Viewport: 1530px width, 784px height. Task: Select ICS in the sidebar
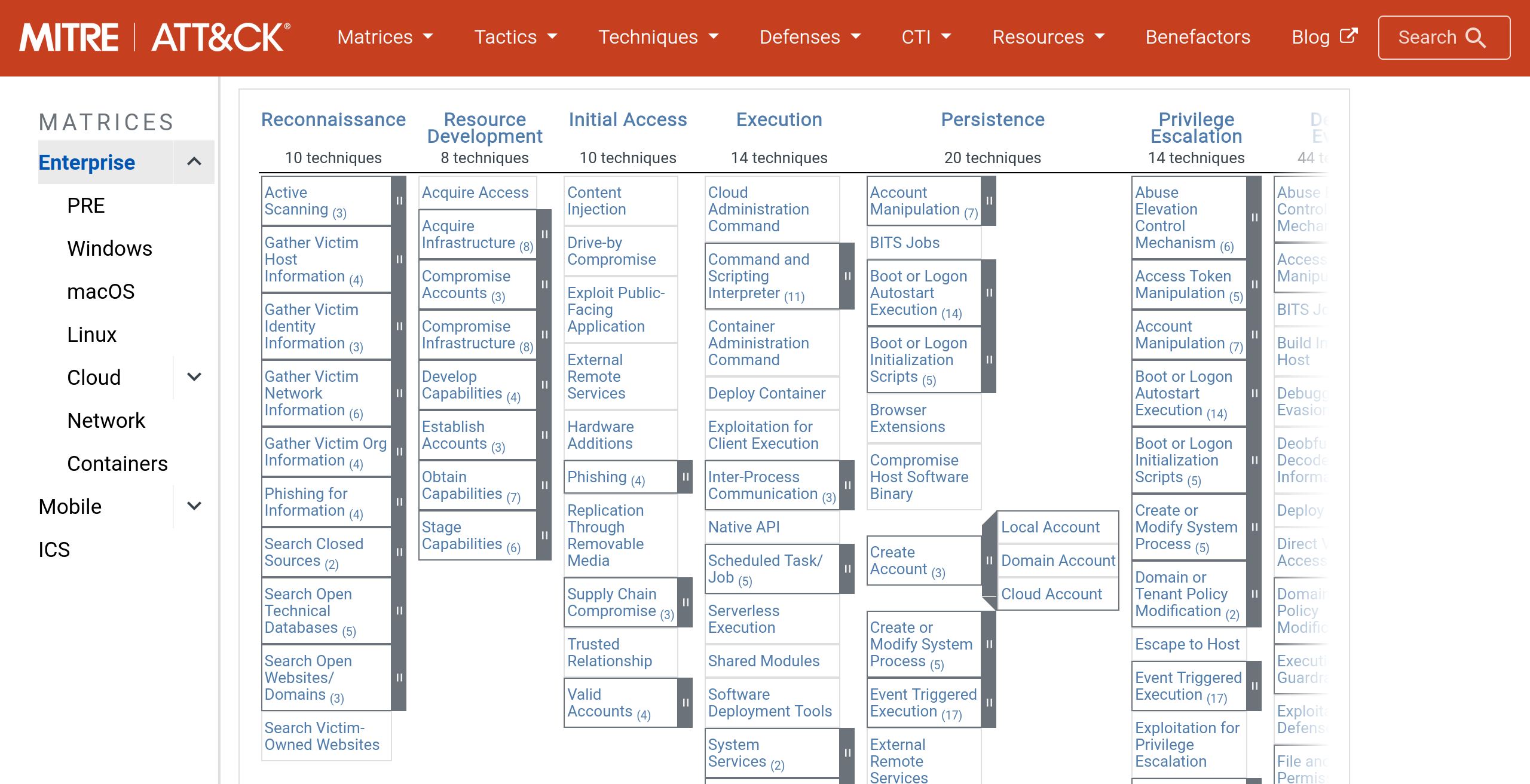(x=54, y=550)
